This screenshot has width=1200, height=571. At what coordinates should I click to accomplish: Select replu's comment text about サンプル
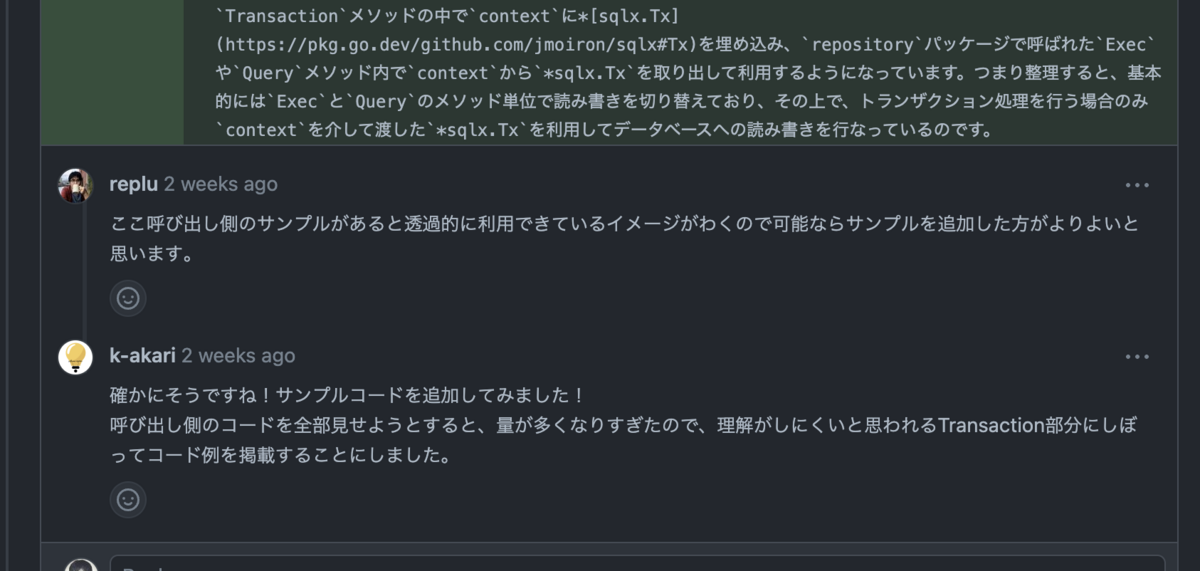coord(625,239)
